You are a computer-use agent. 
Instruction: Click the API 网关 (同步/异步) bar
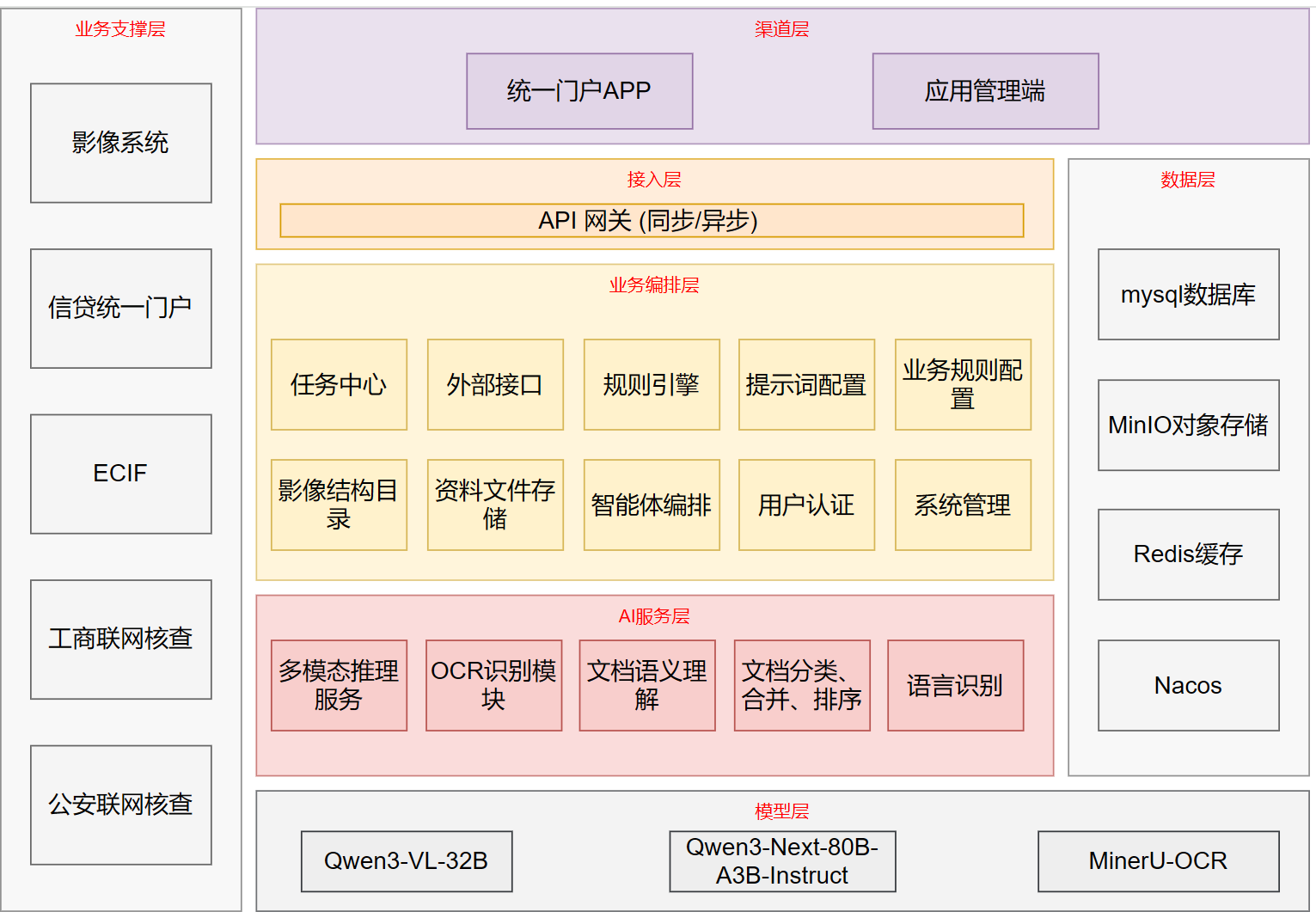click(x=652, y=220)
